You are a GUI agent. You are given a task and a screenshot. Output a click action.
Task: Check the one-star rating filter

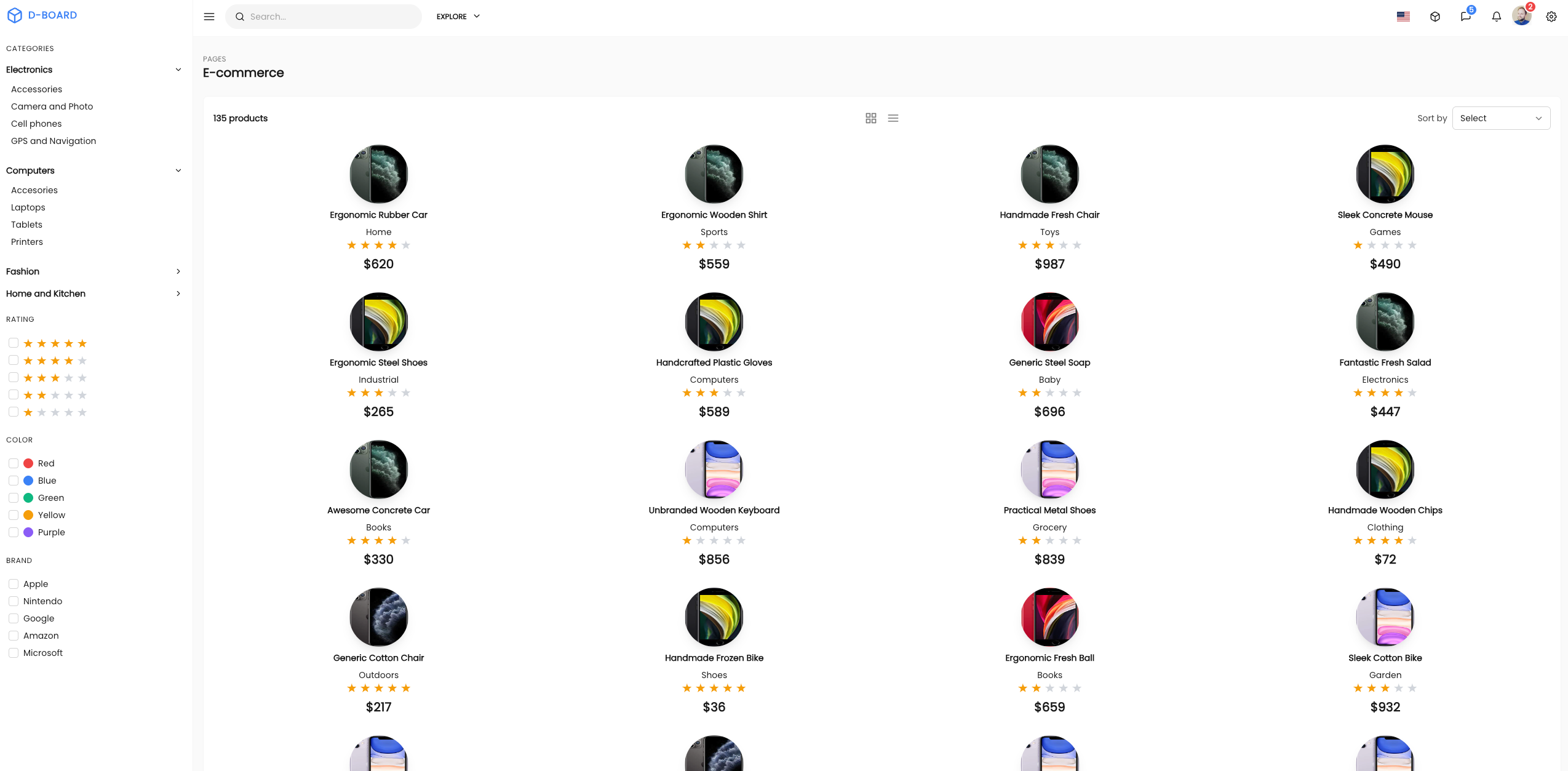click(14, 412)
